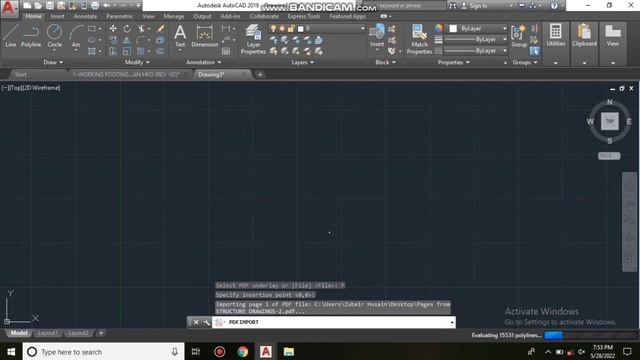
Task: Click the Undo arrow in quick access toolbar
Action: [107, 6]
